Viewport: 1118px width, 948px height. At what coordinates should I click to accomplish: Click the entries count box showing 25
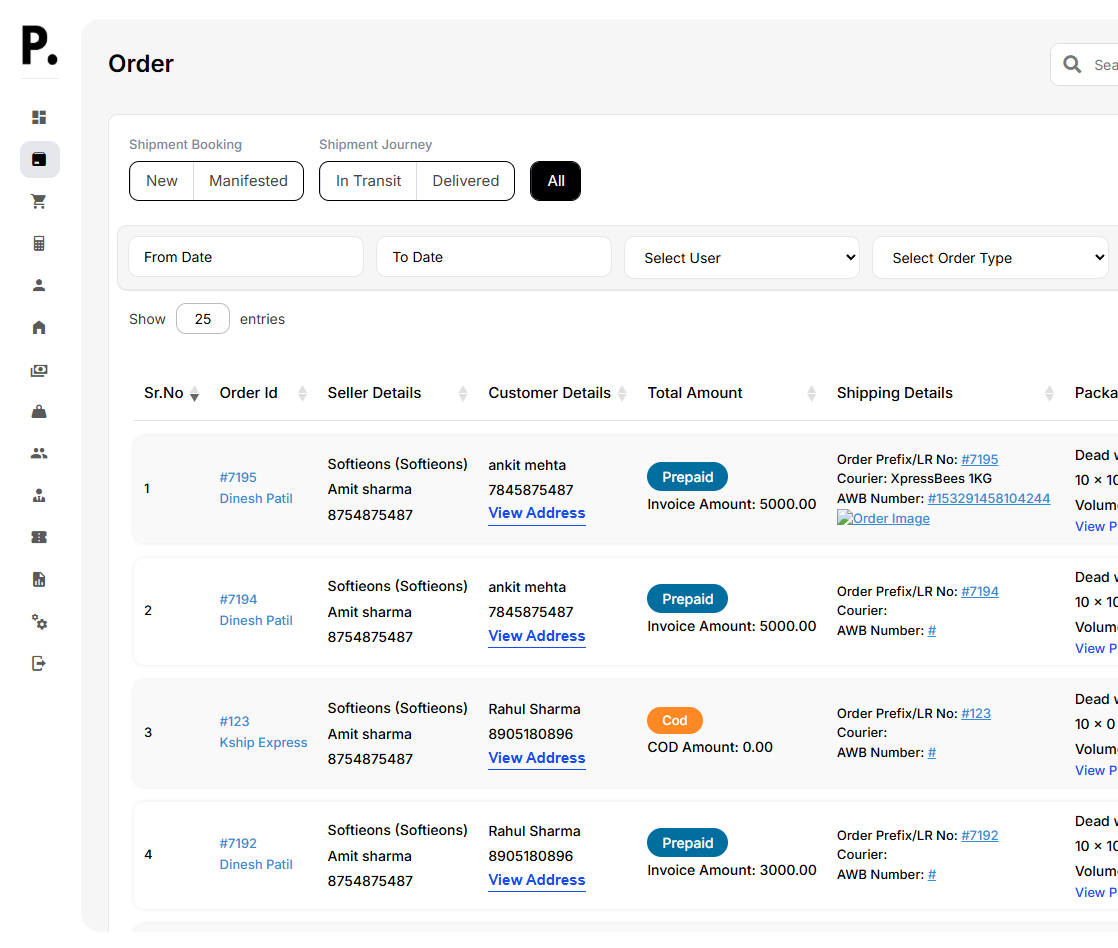pyautogui.click(x=203, y=319)
